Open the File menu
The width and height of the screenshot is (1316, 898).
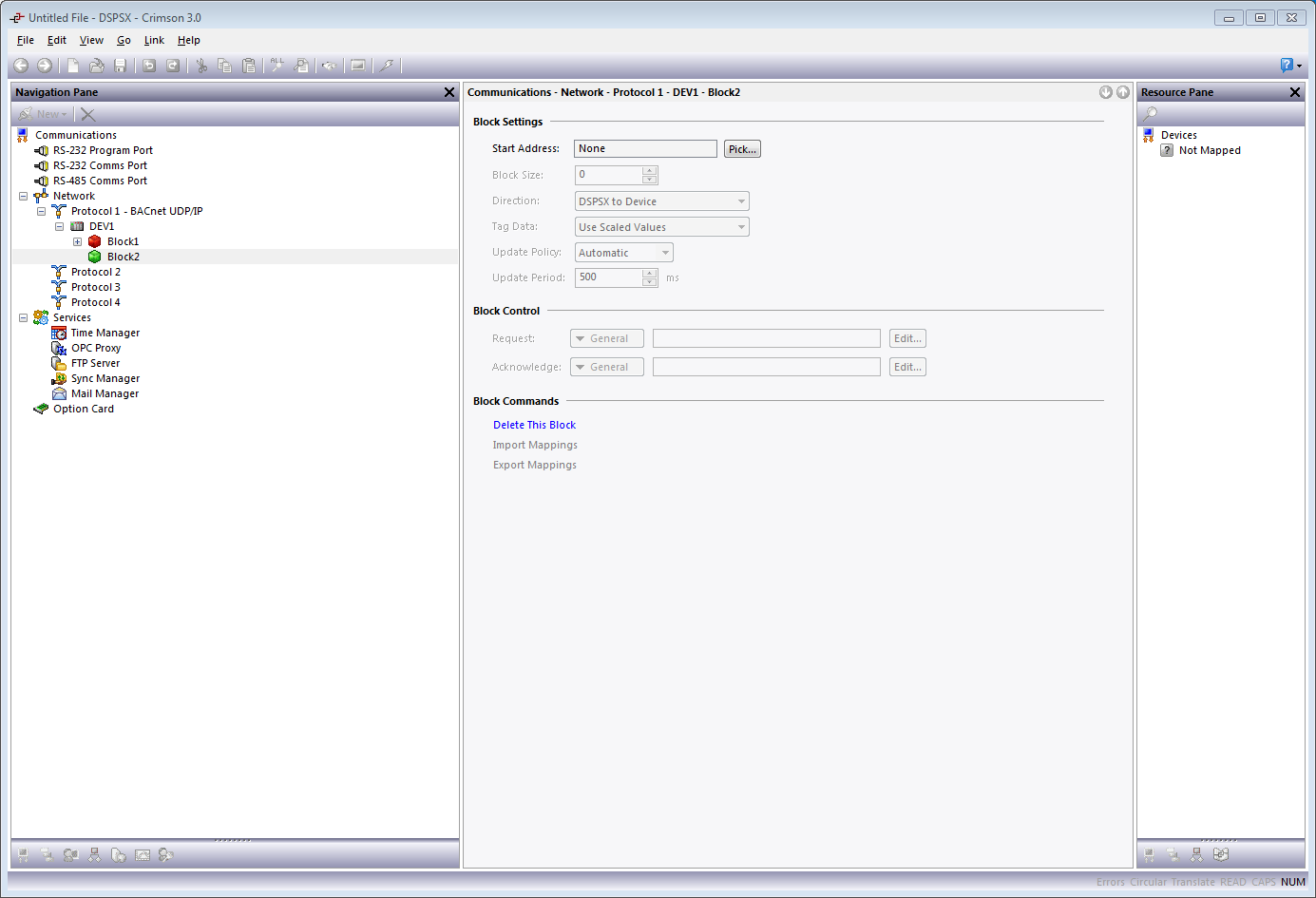(x=26, y=40)
